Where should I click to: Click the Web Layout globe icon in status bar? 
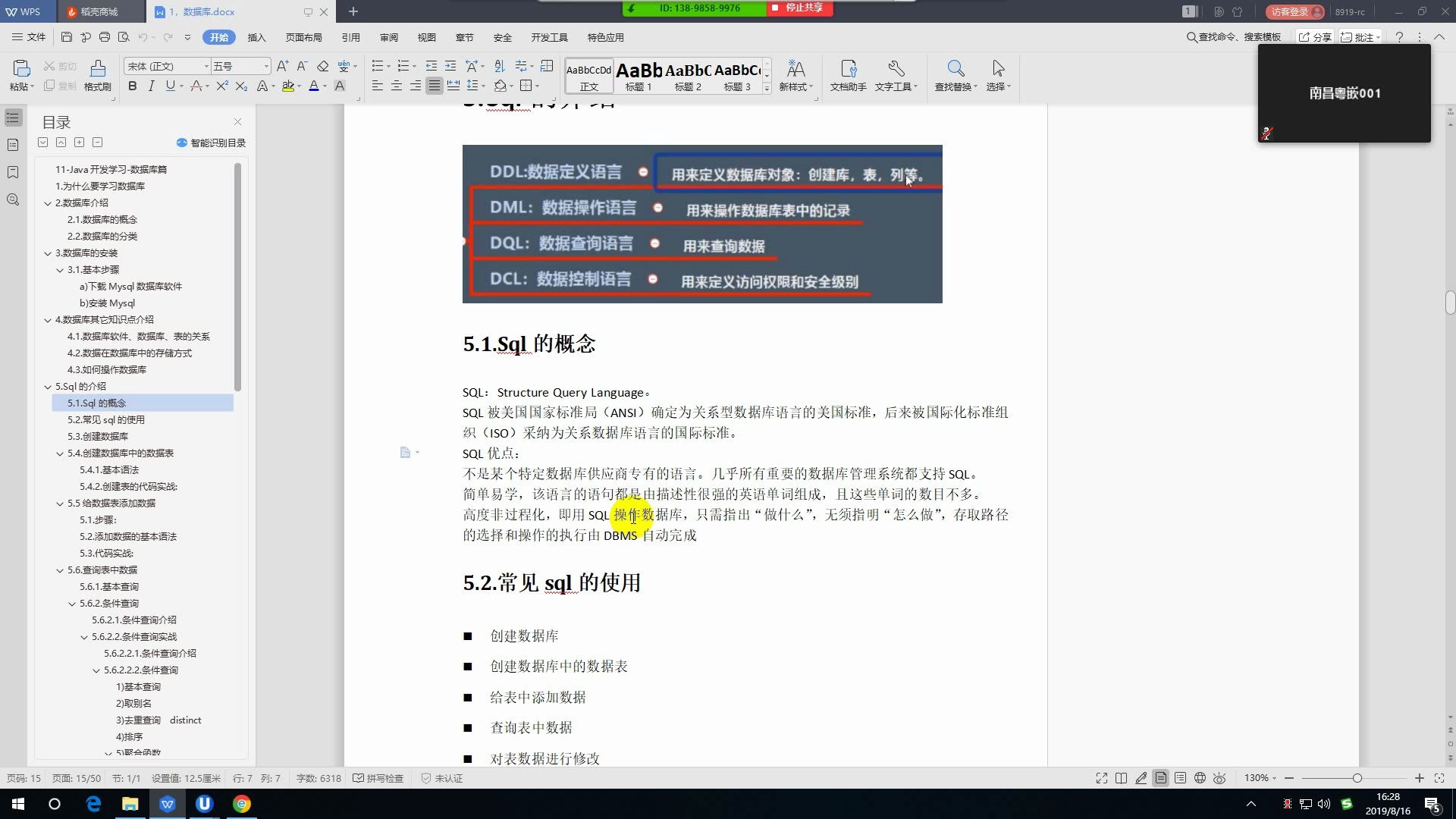[x=1200, y=778]
